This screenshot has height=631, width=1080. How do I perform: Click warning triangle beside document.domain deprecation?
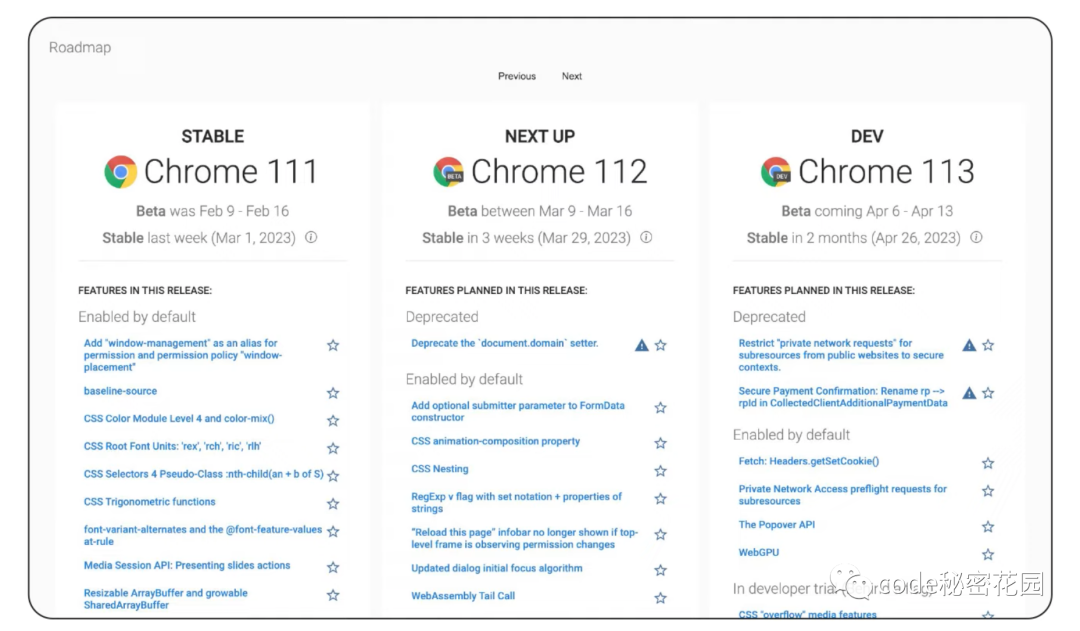pos(641,345)
